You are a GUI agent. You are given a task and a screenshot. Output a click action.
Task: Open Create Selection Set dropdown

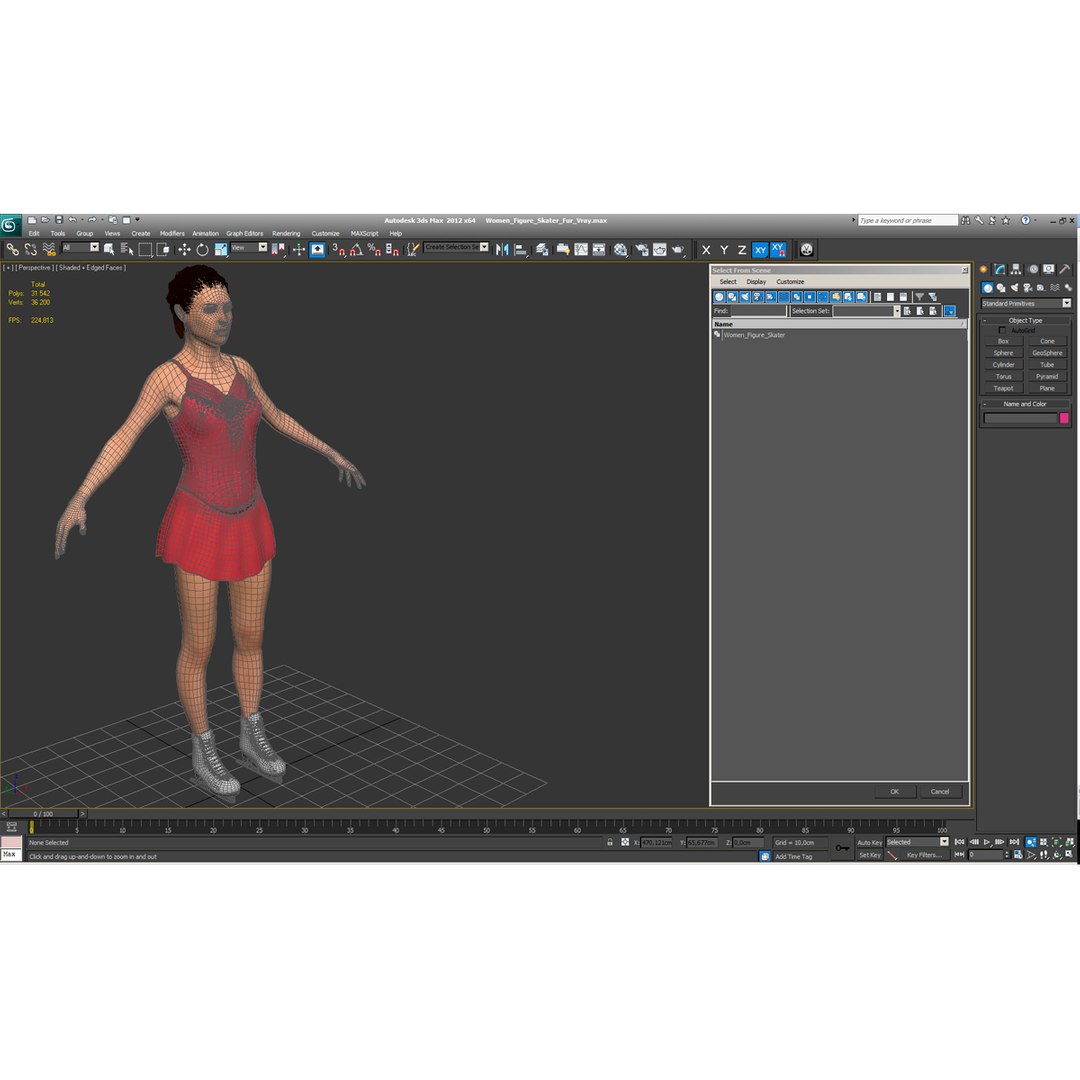tap(456, 247)
